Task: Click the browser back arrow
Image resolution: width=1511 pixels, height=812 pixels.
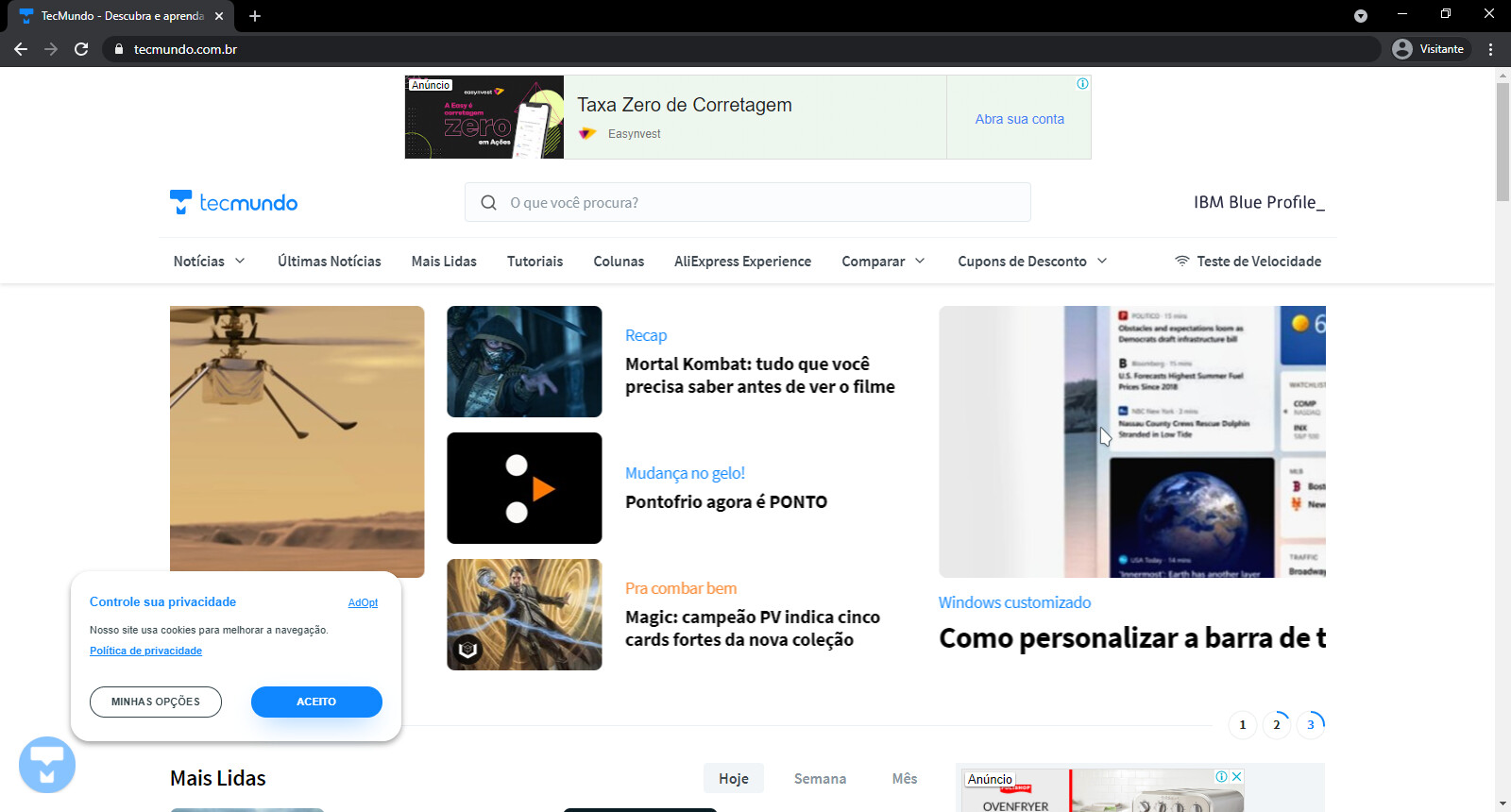Action: pyautogui.click(x=21, y=49)
